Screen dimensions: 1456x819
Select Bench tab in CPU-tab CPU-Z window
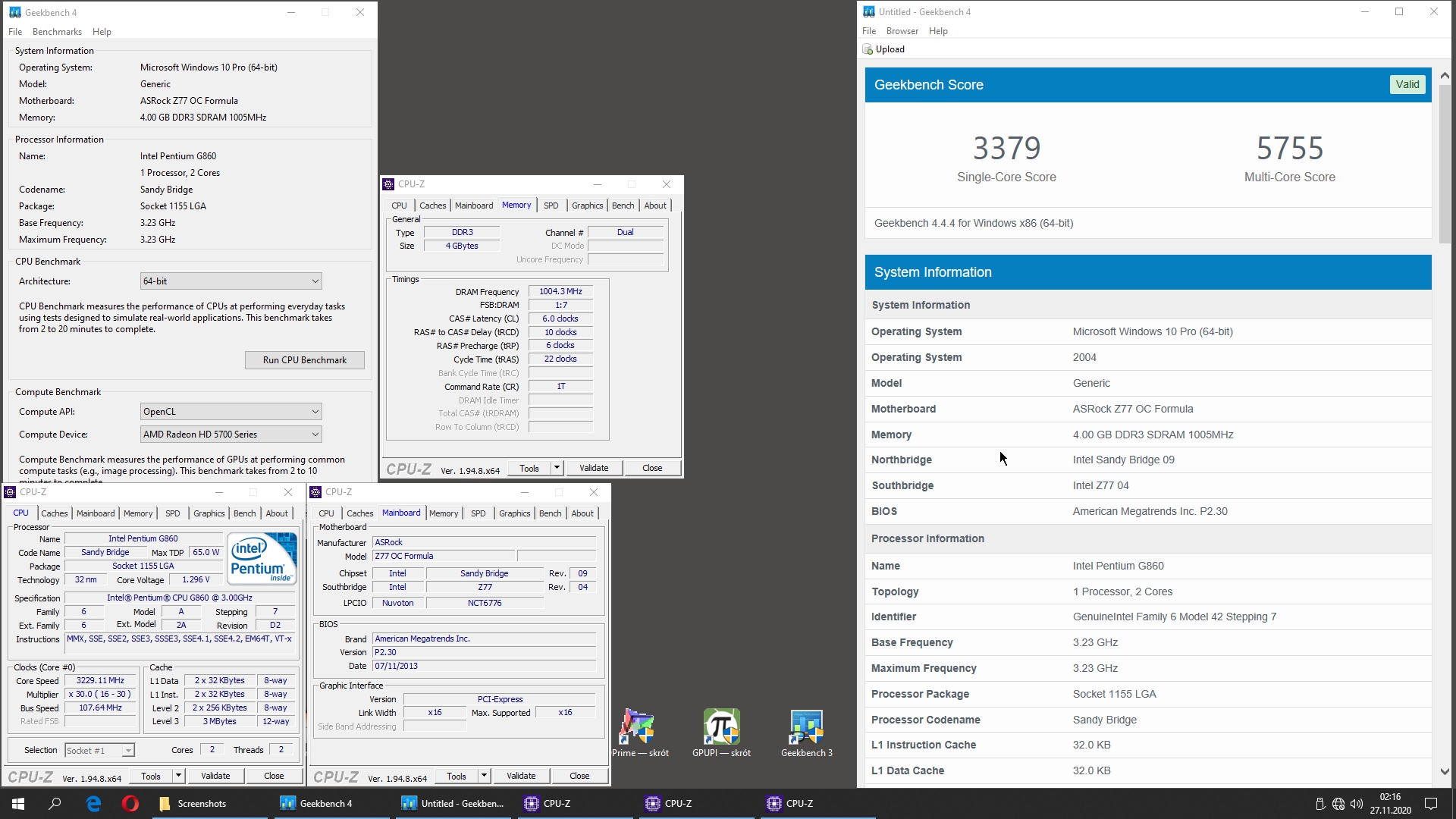[x=244, y=513]
